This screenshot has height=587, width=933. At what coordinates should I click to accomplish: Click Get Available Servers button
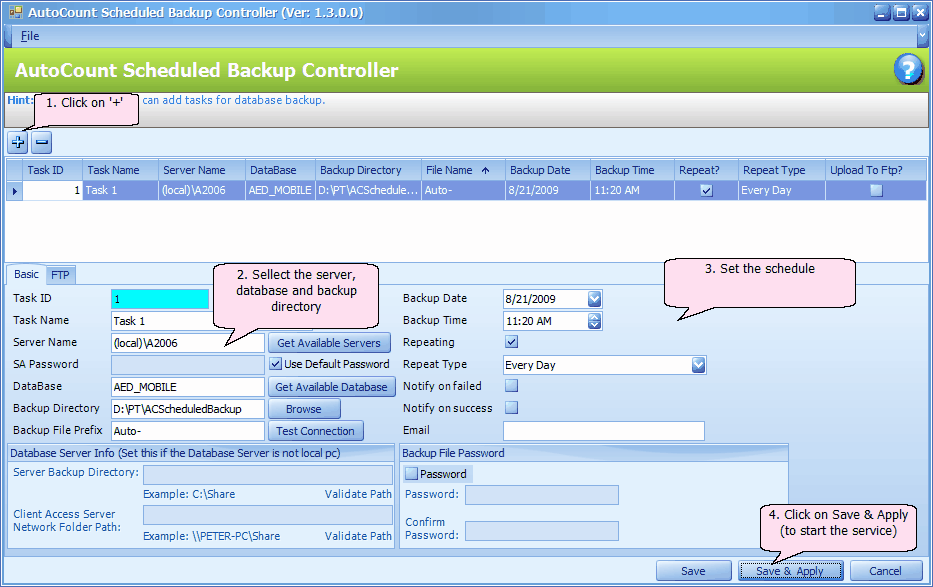(329, 343)
